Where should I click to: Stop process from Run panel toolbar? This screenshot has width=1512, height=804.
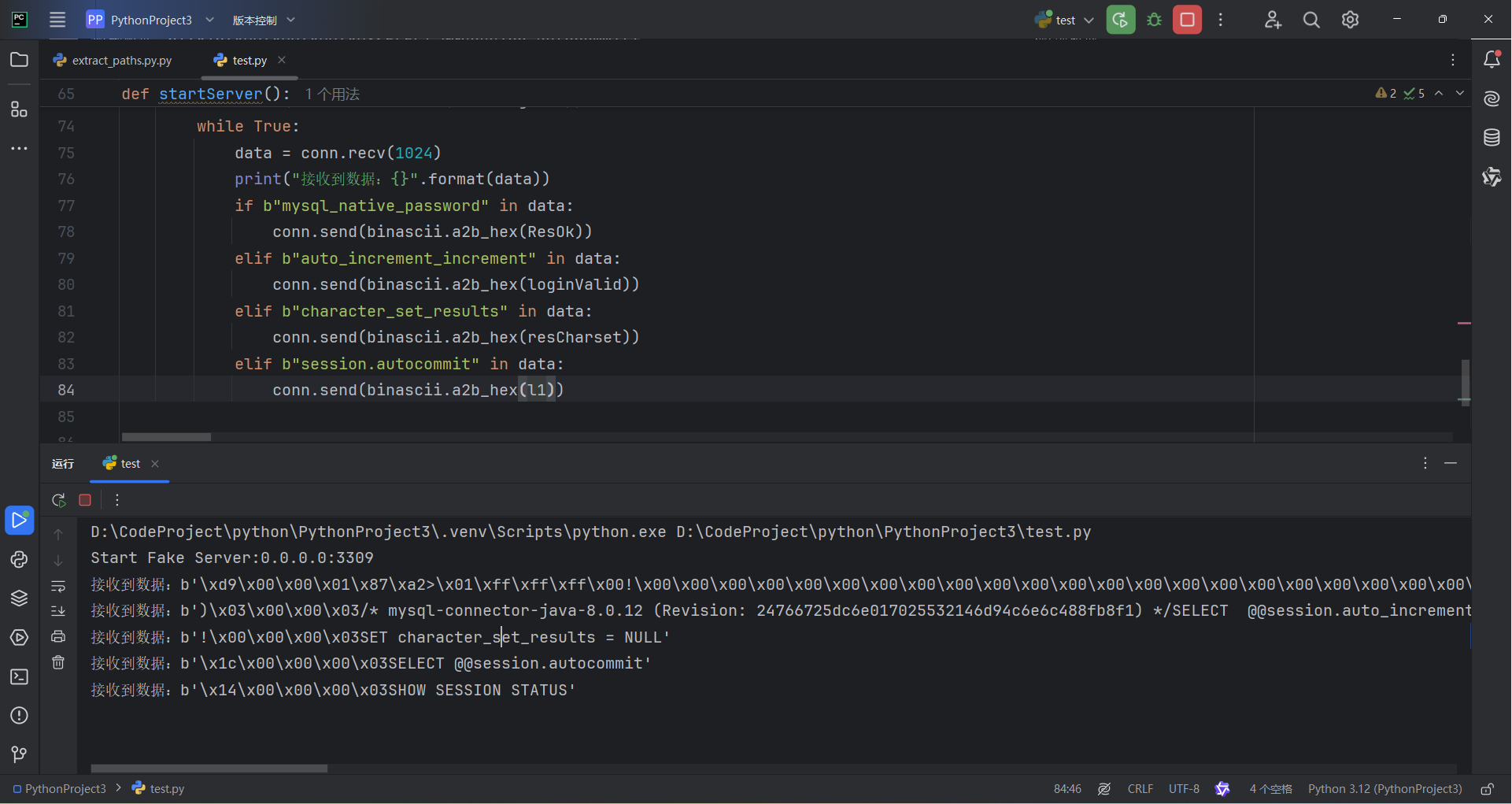coord(85,500)
